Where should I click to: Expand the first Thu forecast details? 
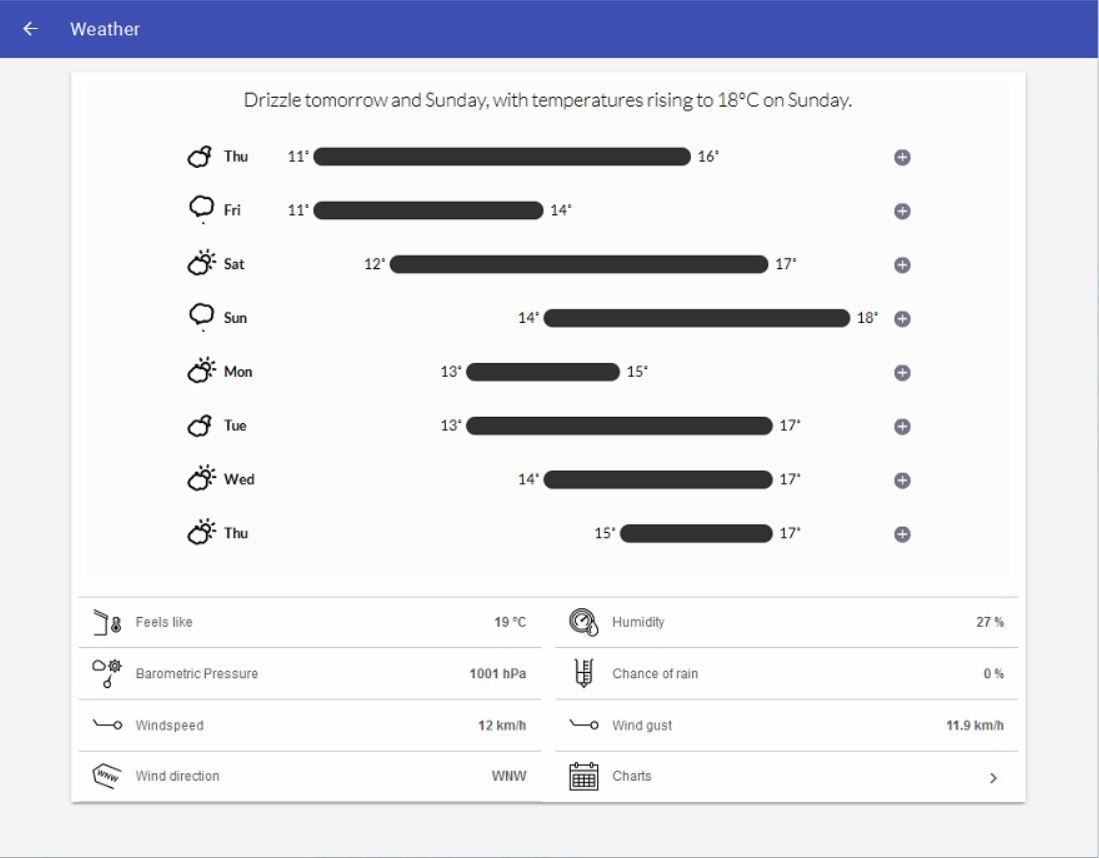click(901, 158)
